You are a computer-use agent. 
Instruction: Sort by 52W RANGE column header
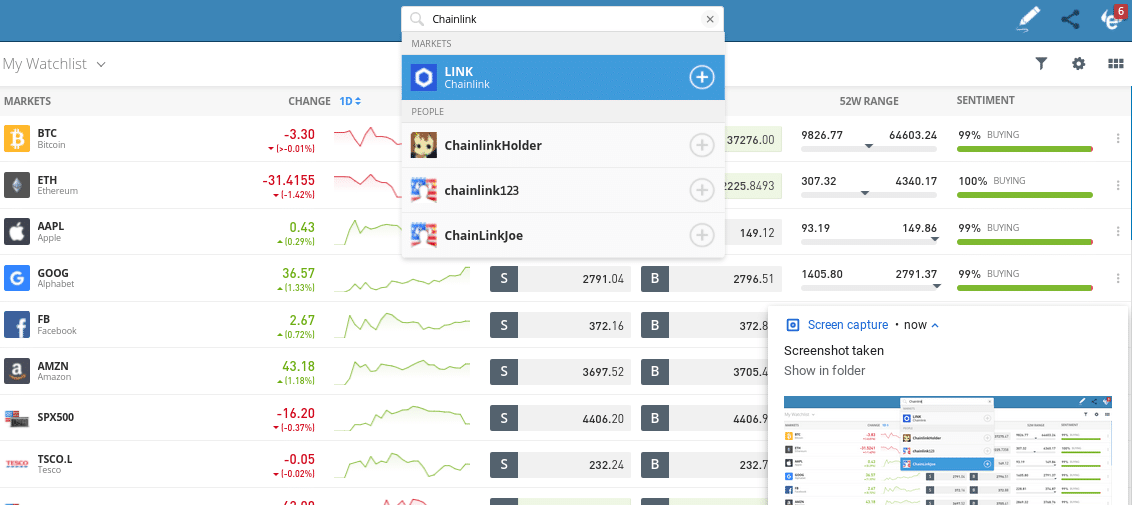point(869,101)
